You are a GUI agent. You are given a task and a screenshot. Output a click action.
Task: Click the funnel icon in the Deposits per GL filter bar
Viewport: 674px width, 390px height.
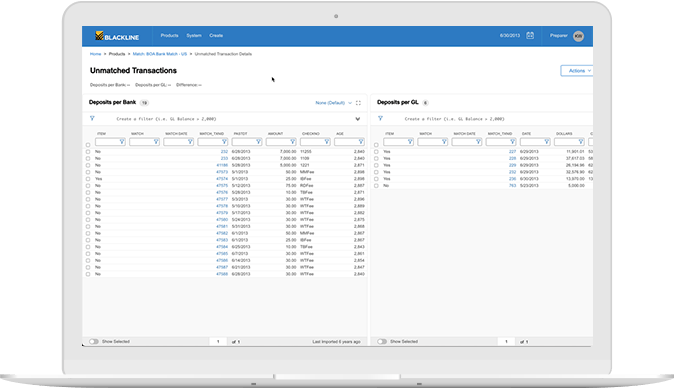380,118
